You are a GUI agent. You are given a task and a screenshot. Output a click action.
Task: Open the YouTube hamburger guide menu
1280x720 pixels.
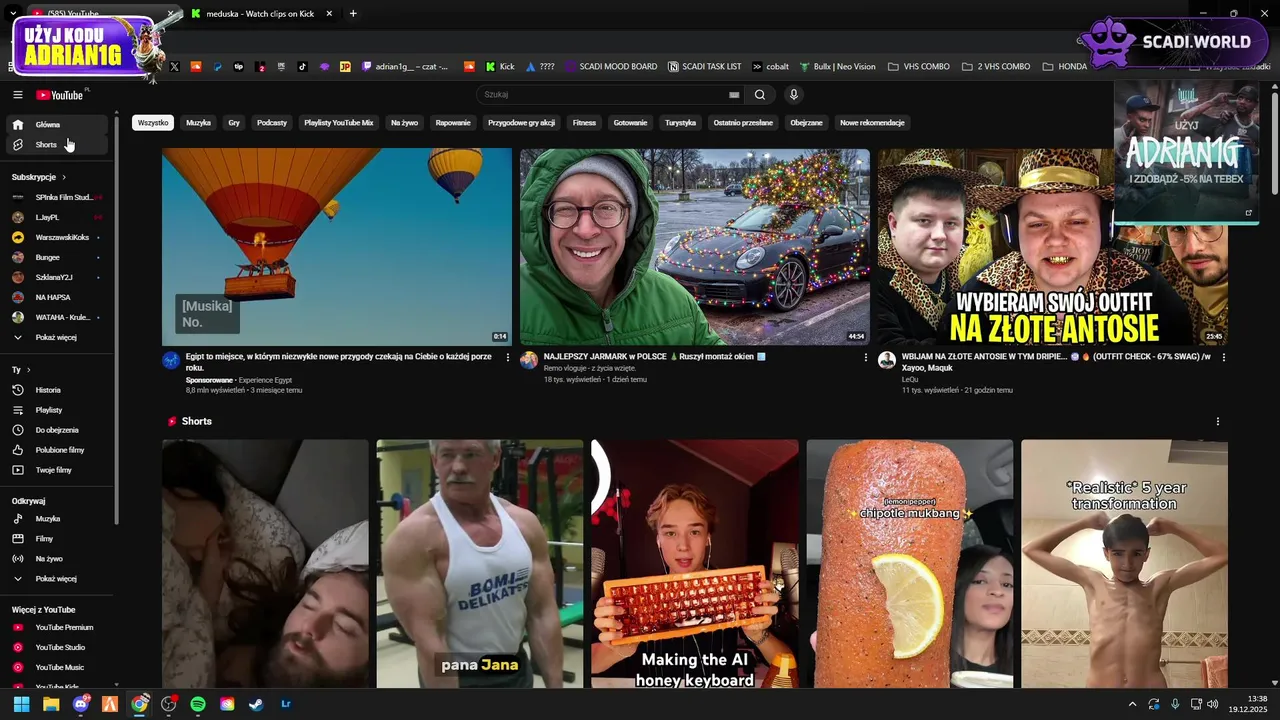pos(17,95)
